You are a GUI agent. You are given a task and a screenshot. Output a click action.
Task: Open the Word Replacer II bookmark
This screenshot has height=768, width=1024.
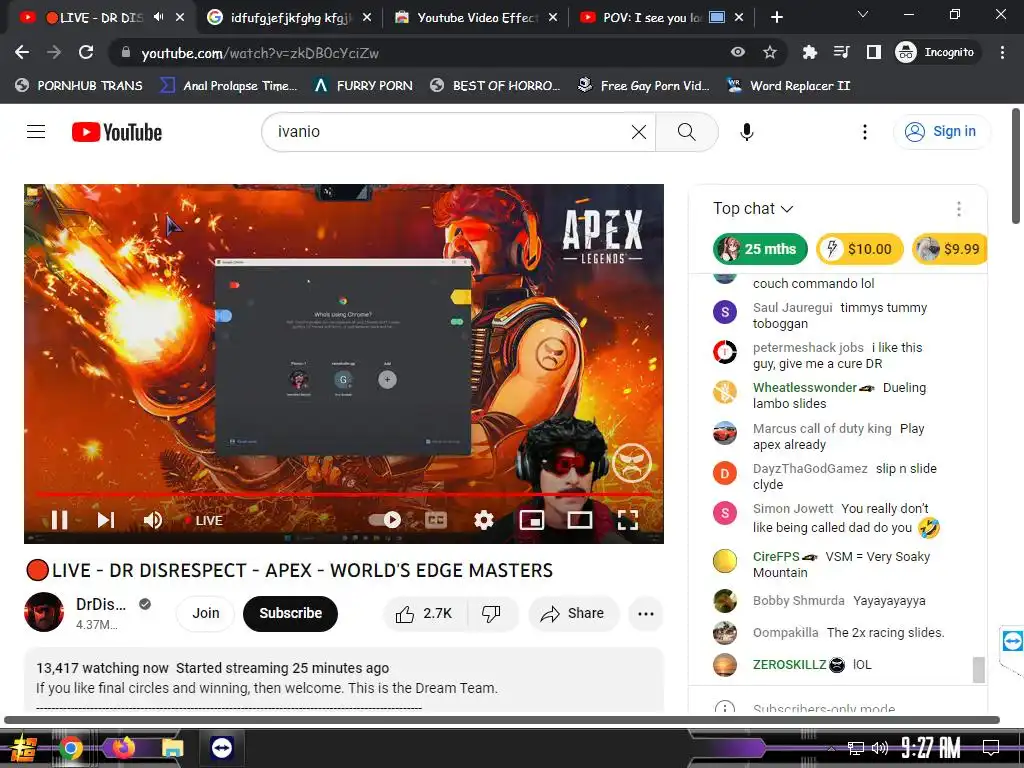(788, 86)
